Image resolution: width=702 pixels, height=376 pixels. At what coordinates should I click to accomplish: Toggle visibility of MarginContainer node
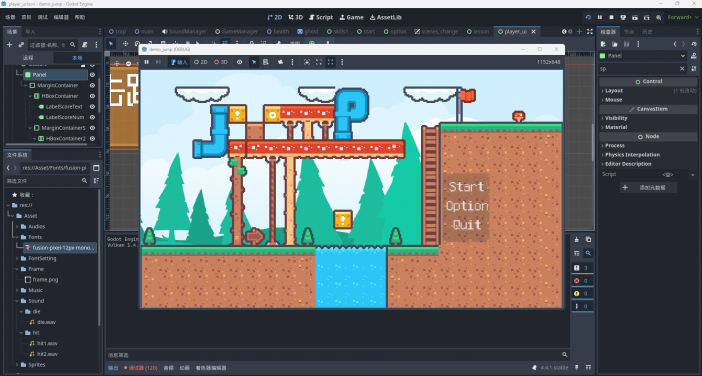pos(93,85)
